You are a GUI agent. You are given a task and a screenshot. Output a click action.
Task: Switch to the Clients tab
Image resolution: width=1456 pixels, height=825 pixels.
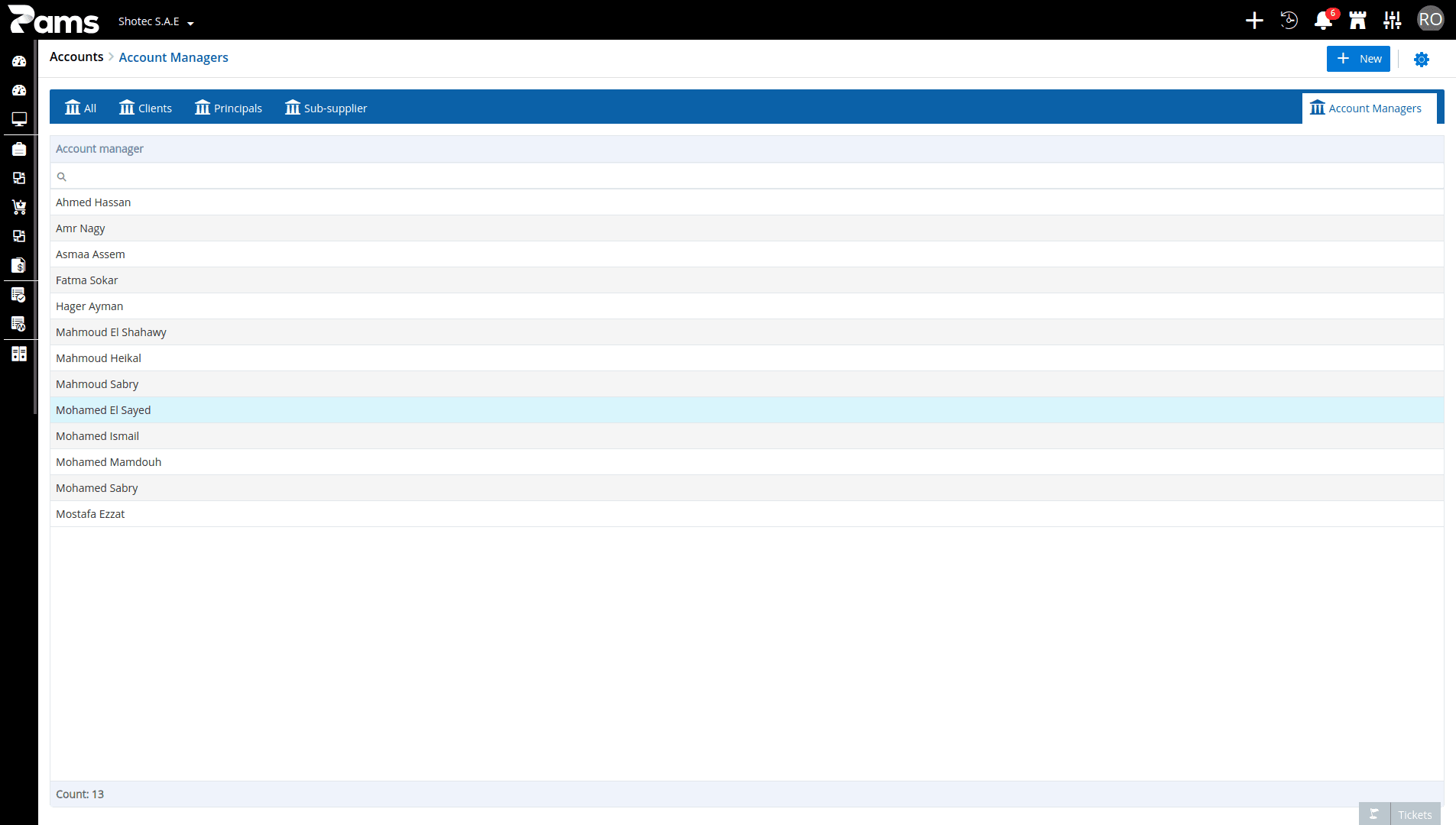(145, 108)
